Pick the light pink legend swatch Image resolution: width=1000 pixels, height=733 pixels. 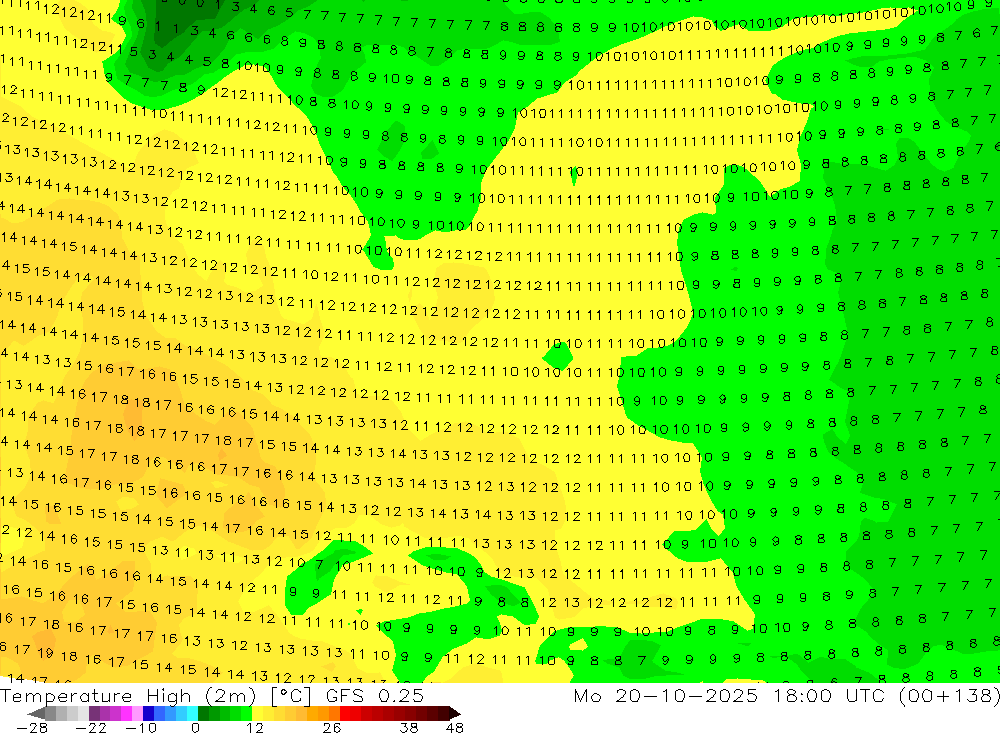pyautogui.click(x=137, y=713)
